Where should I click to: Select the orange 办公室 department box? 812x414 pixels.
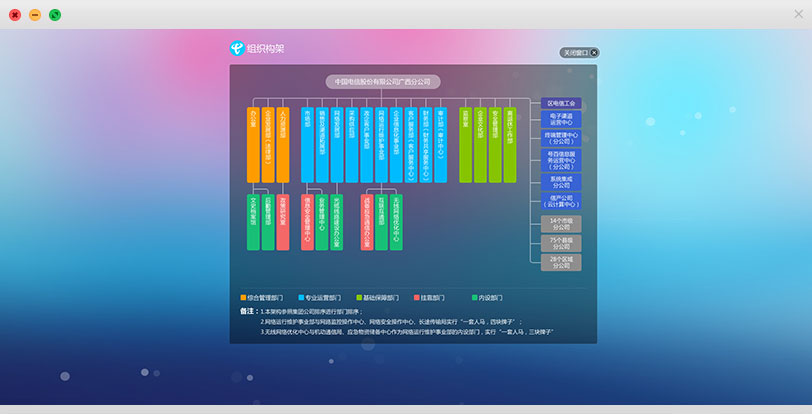(253, 145)
